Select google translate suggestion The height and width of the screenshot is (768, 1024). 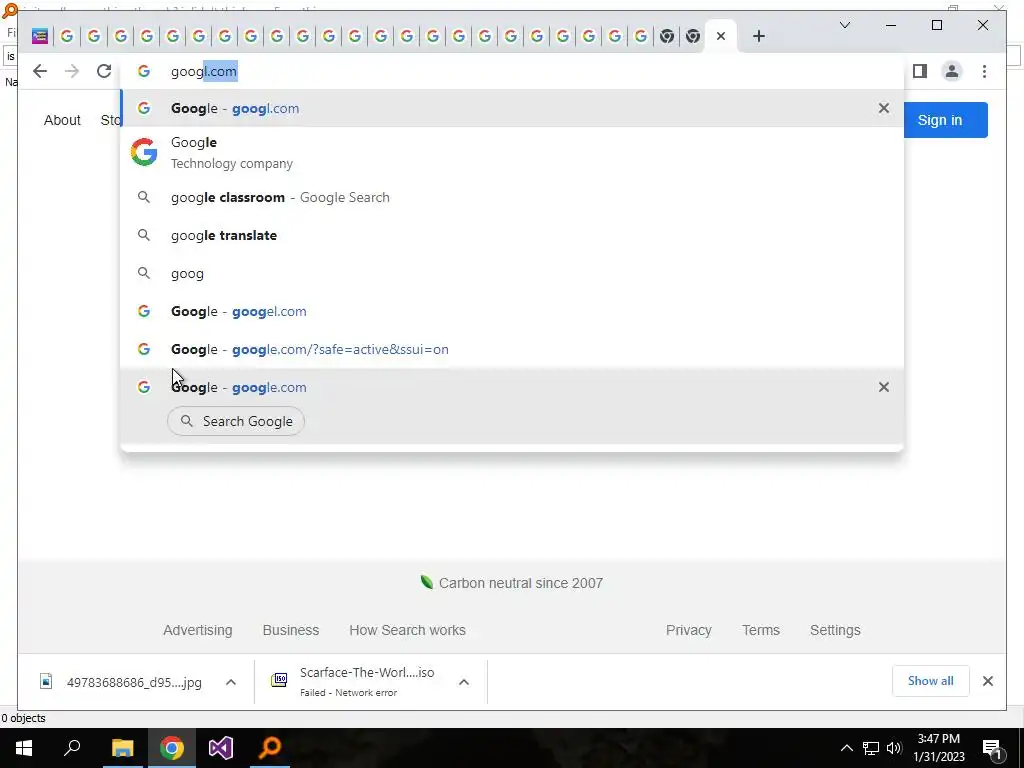(x=512, y=235)
